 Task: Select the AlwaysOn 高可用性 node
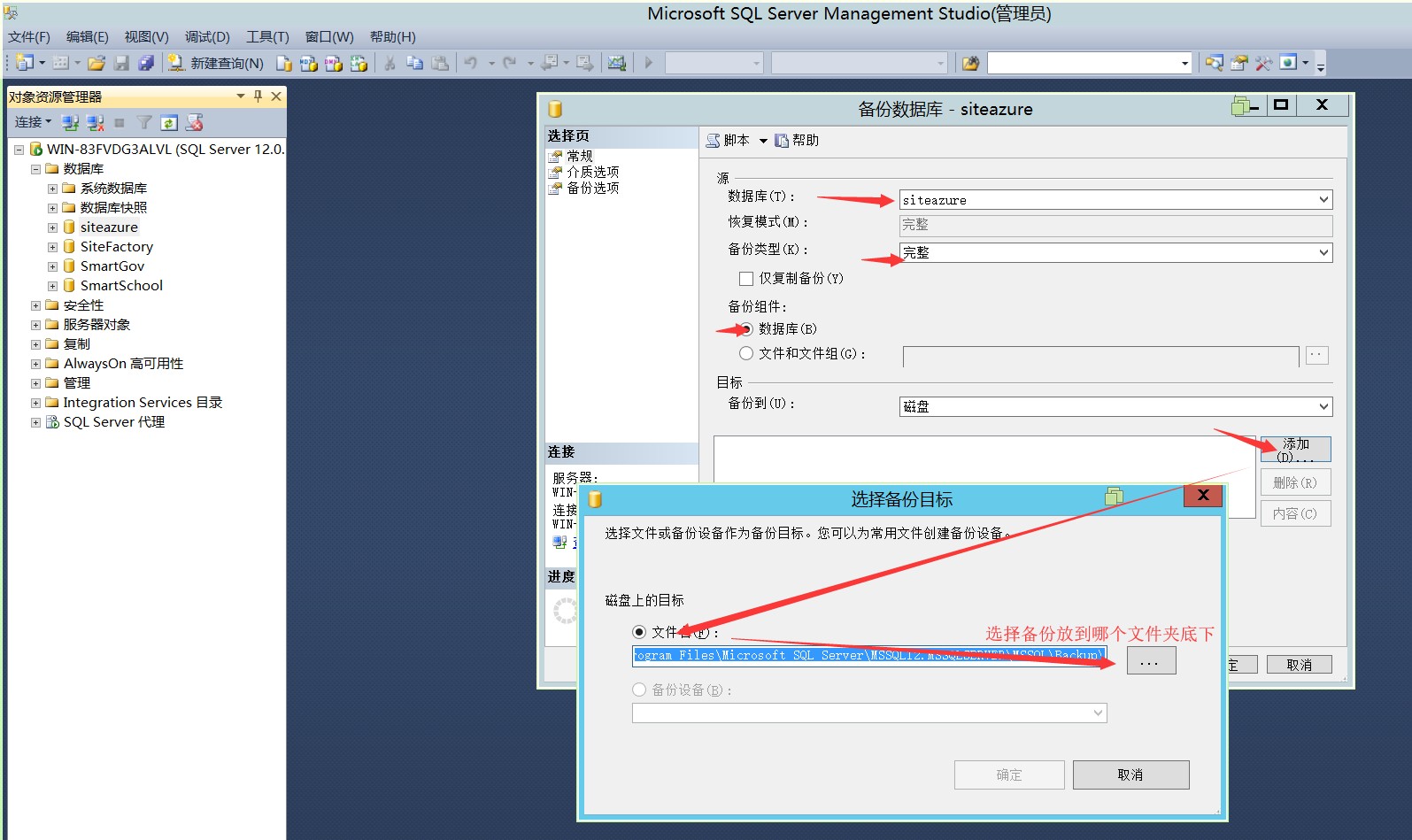coord(123,364)
